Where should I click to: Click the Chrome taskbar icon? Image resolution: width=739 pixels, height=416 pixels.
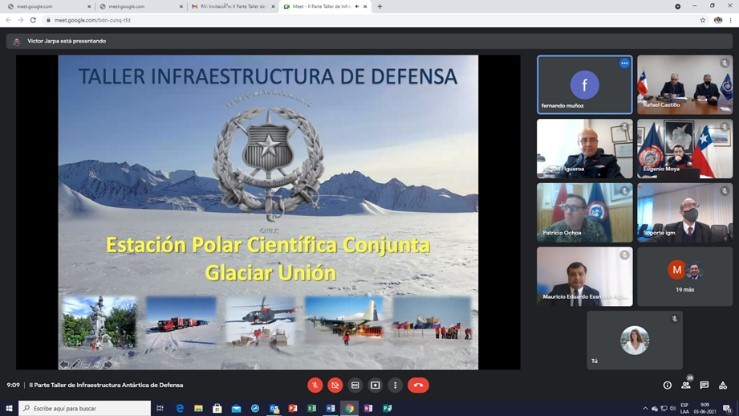(x=349, y=408)
